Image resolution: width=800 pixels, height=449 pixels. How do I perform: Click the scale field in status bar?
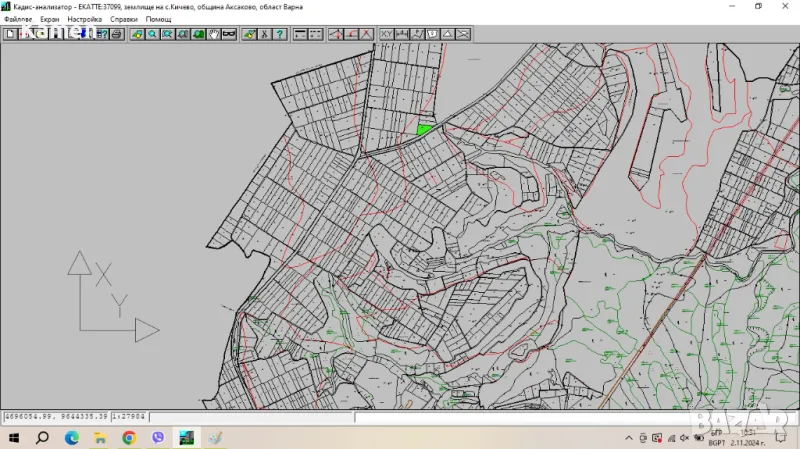tap(129, 415)
